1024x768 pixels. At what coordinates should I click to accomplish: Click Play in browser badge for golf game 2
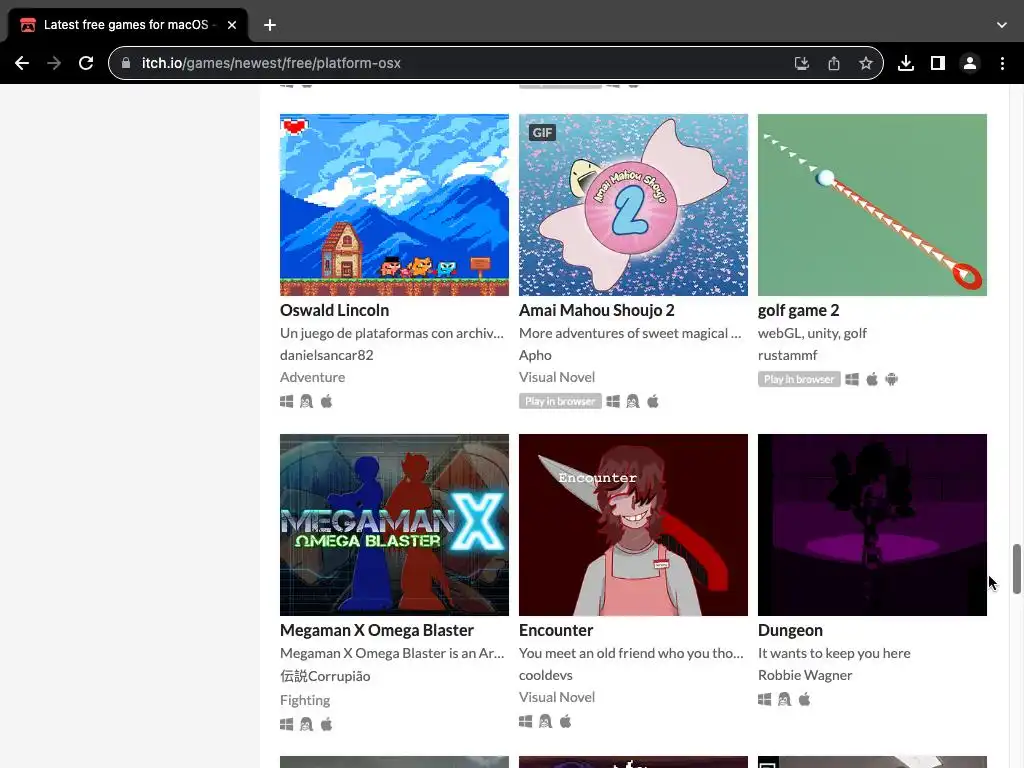coord(799,379)
